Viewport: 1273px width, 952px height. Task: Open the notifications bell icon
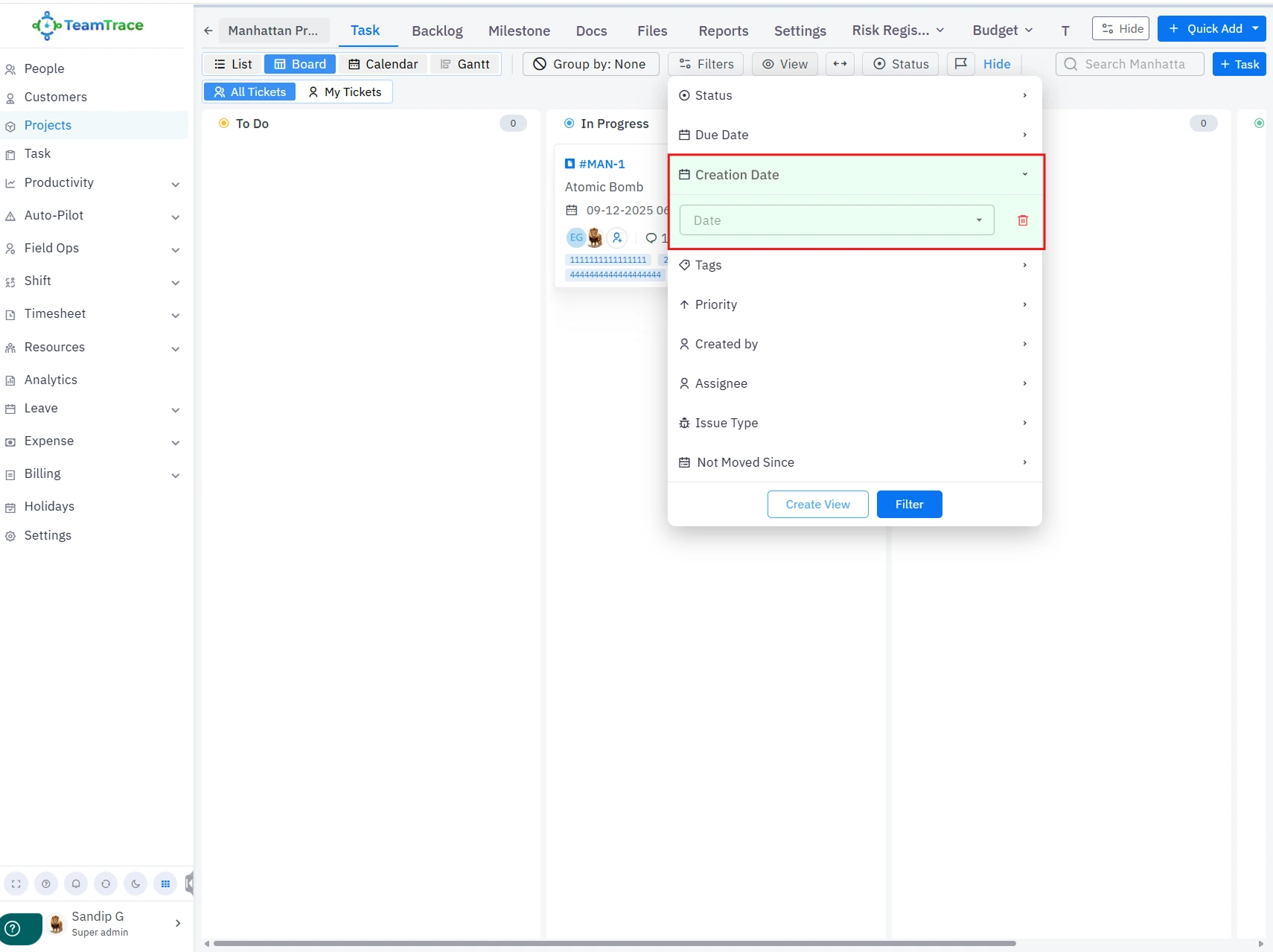pyautogui.click(x=76, y=884)
